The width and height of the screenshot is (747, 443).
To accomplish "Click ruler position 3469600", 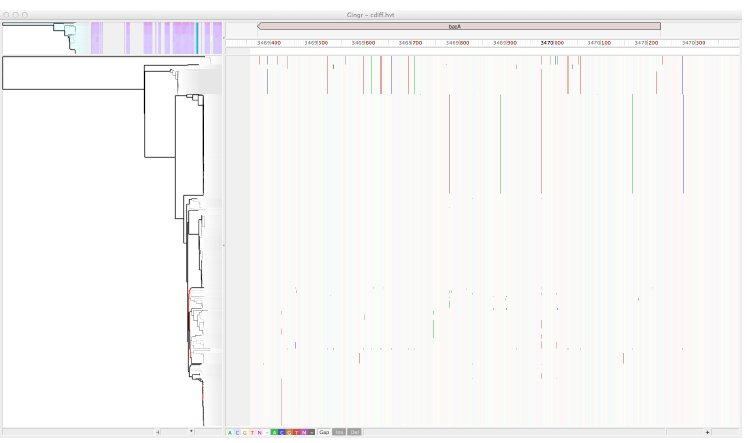I will tap(363, 43).
